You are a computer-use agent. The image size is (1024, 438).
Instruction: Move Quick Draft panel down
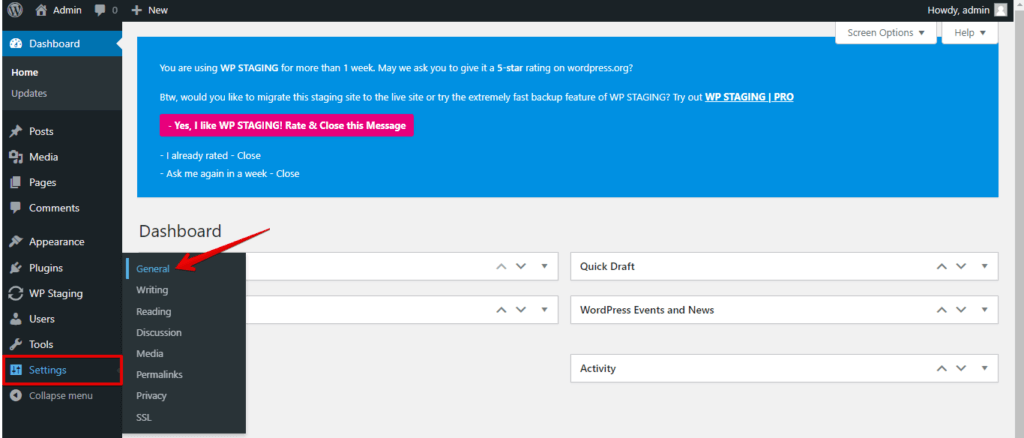coord(961,266)
